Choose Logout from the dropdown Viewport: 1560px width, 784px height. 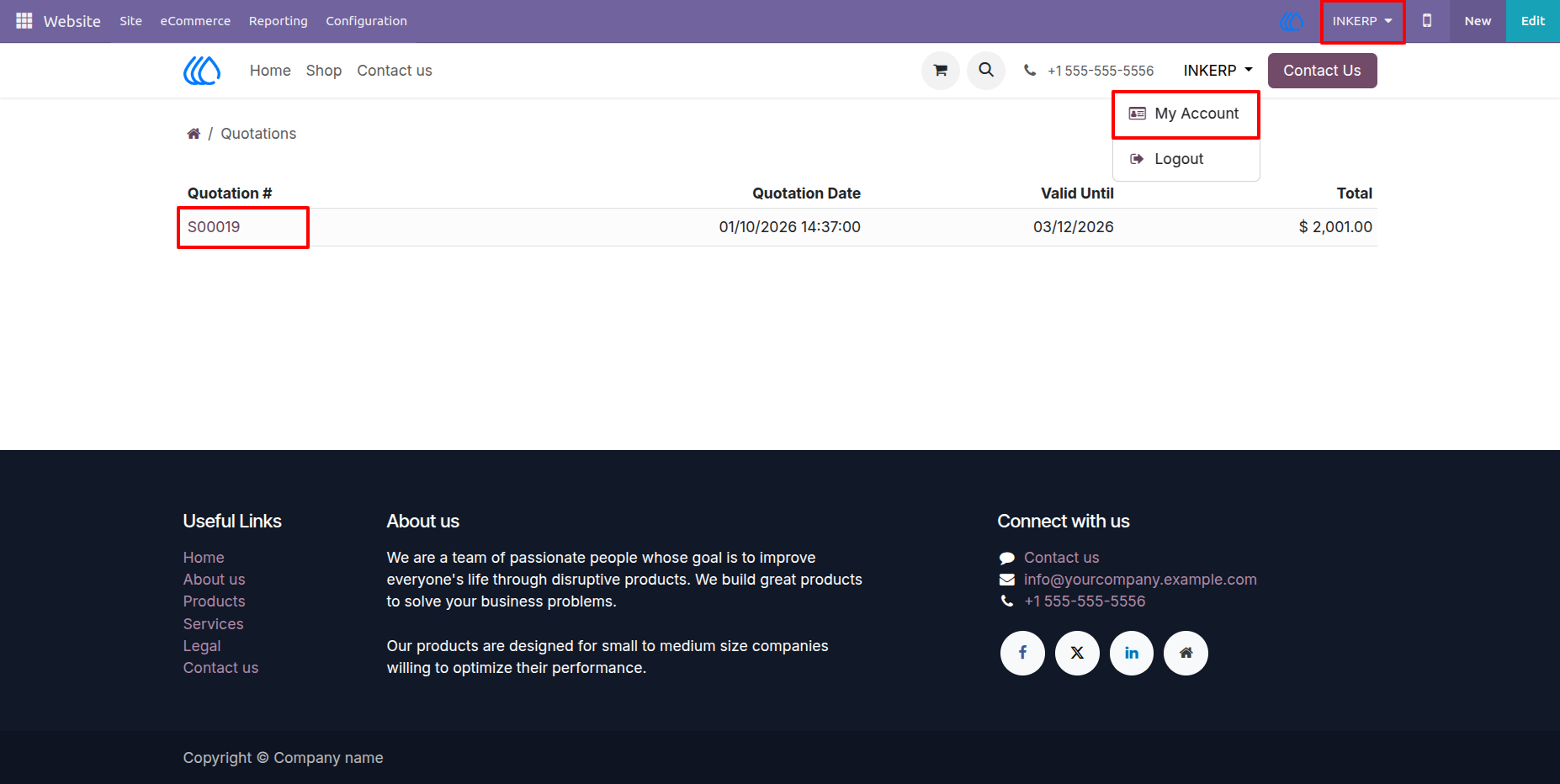pyautogui.click(x=1186, y=159)
